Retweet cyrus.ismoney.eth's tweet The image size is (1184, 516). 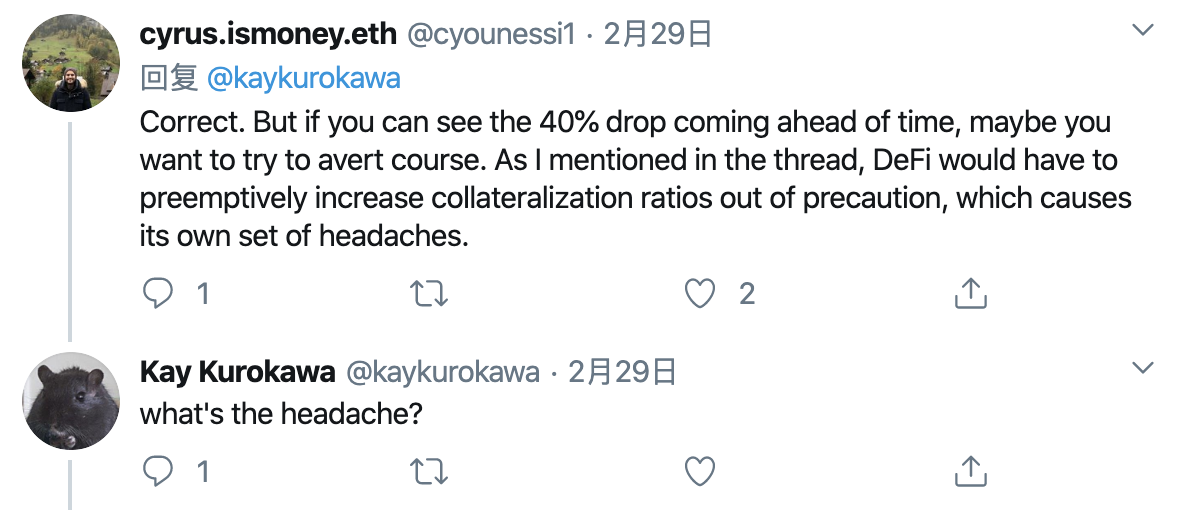click(429, 294)
